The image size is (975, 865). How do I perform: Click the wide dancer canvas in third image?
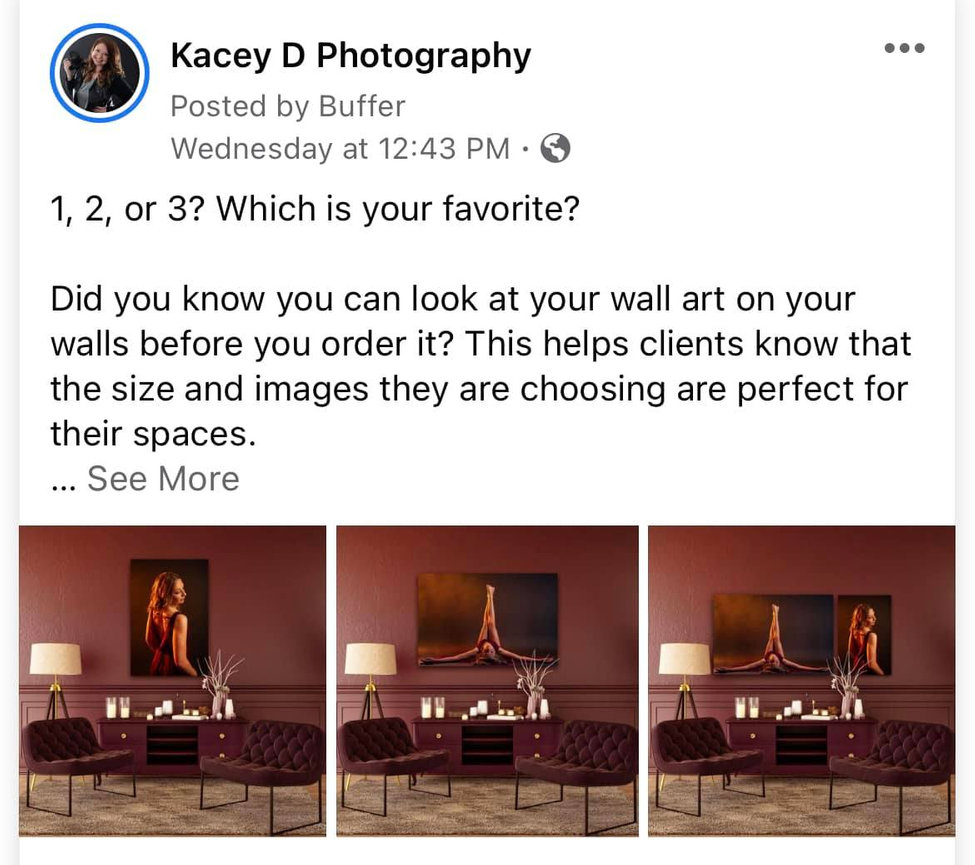pos(773,633)
